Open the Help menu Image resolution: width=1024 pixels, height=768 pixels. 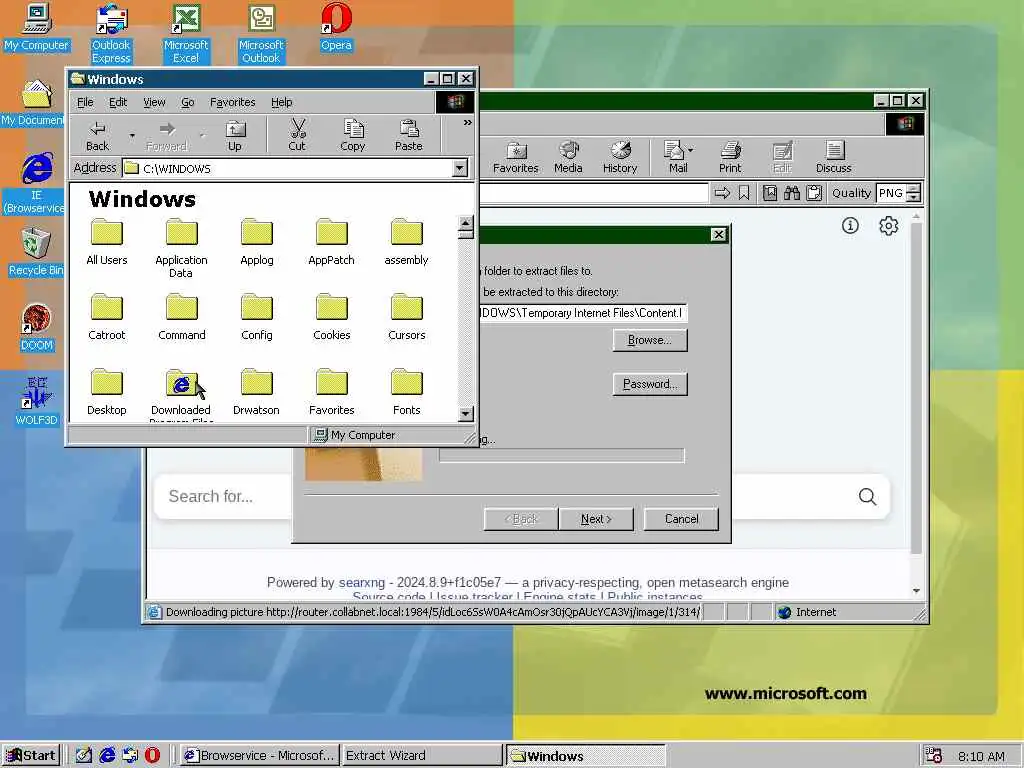tap(281, 103)
